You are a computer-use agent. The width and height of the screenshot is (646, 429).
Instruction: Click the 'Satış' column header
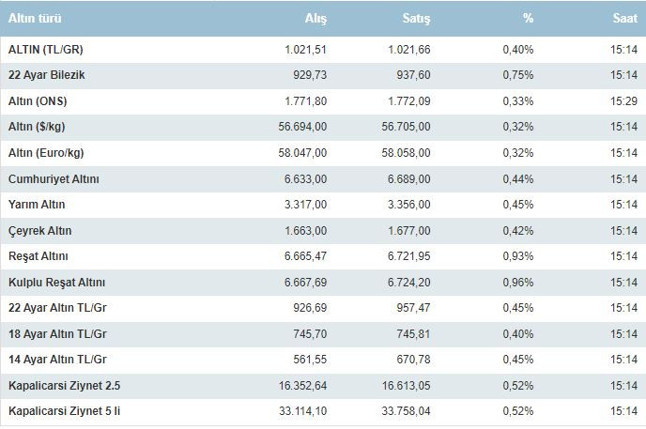coord(417,19)
